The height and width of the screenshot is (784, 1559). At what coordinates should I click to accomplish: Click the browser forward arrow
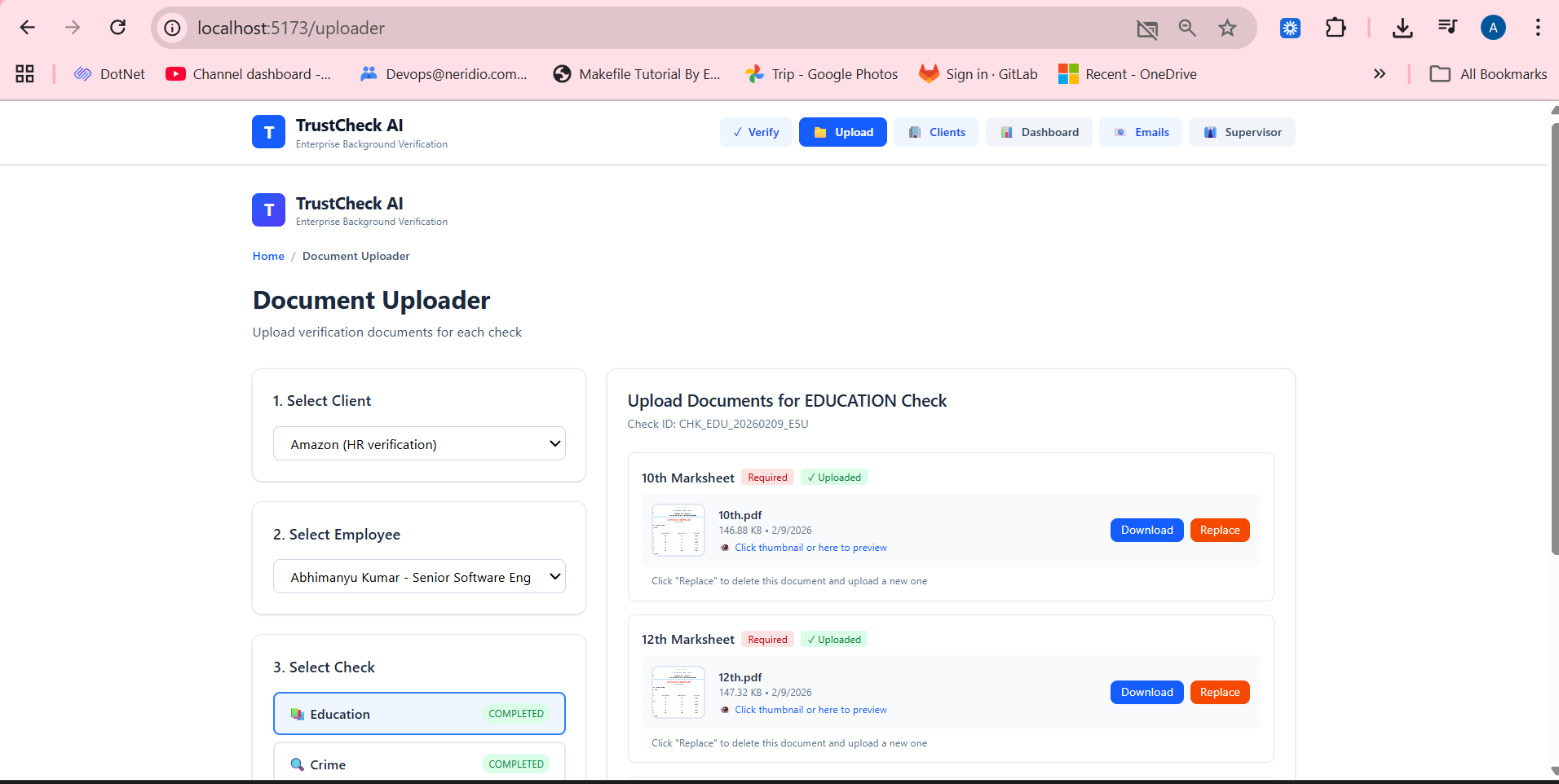(73, 28)
